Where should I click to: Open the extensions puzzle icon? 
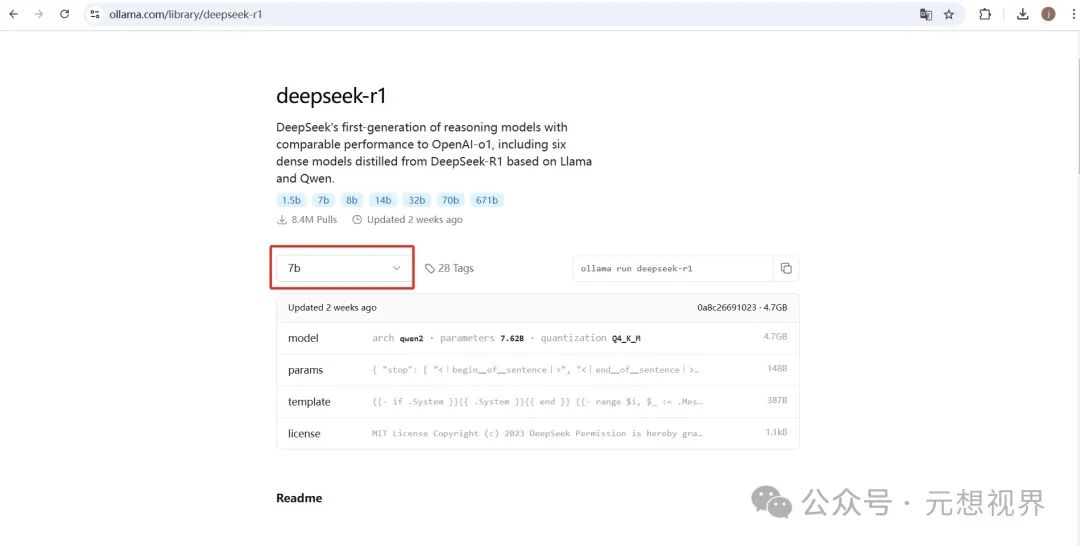pos(985,14)
